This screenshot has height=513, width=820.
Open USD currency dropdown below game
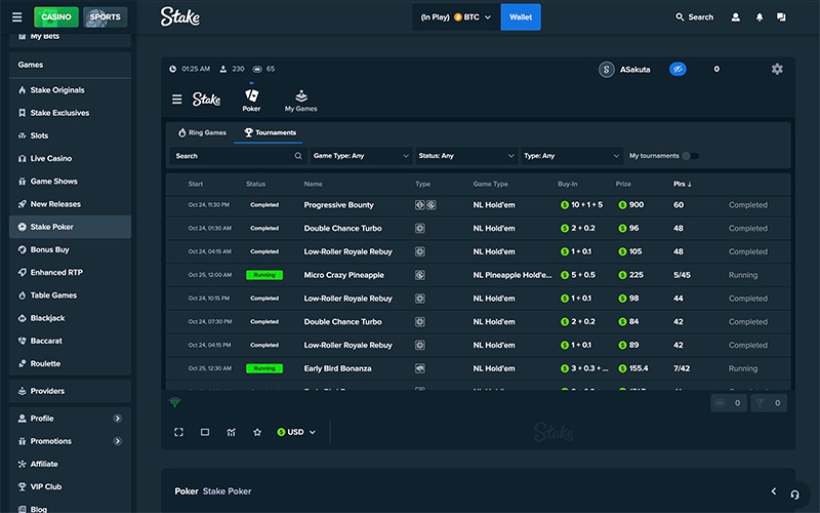(296, 432)
